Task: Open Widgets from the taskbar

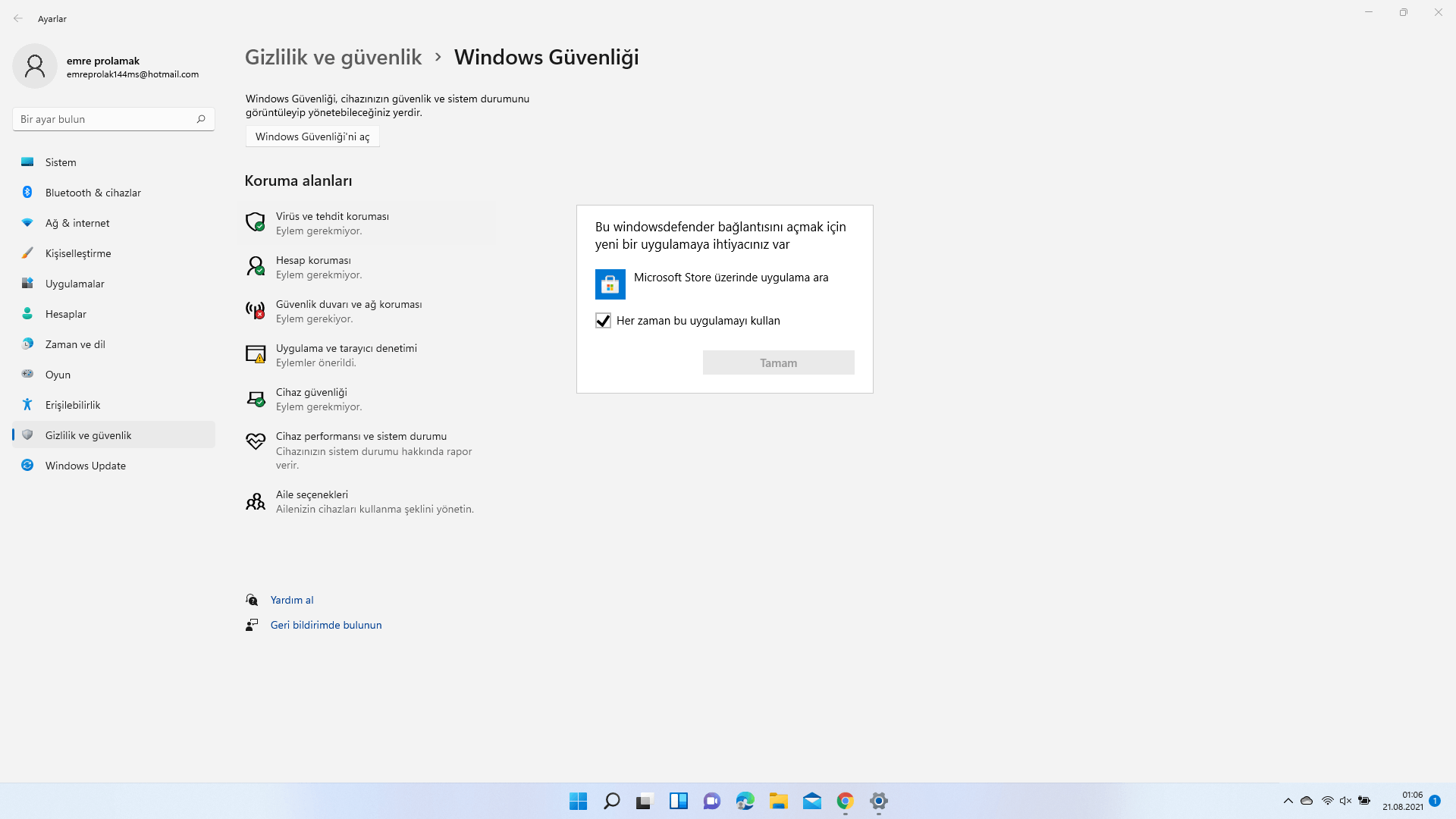Action: point(678,801)
